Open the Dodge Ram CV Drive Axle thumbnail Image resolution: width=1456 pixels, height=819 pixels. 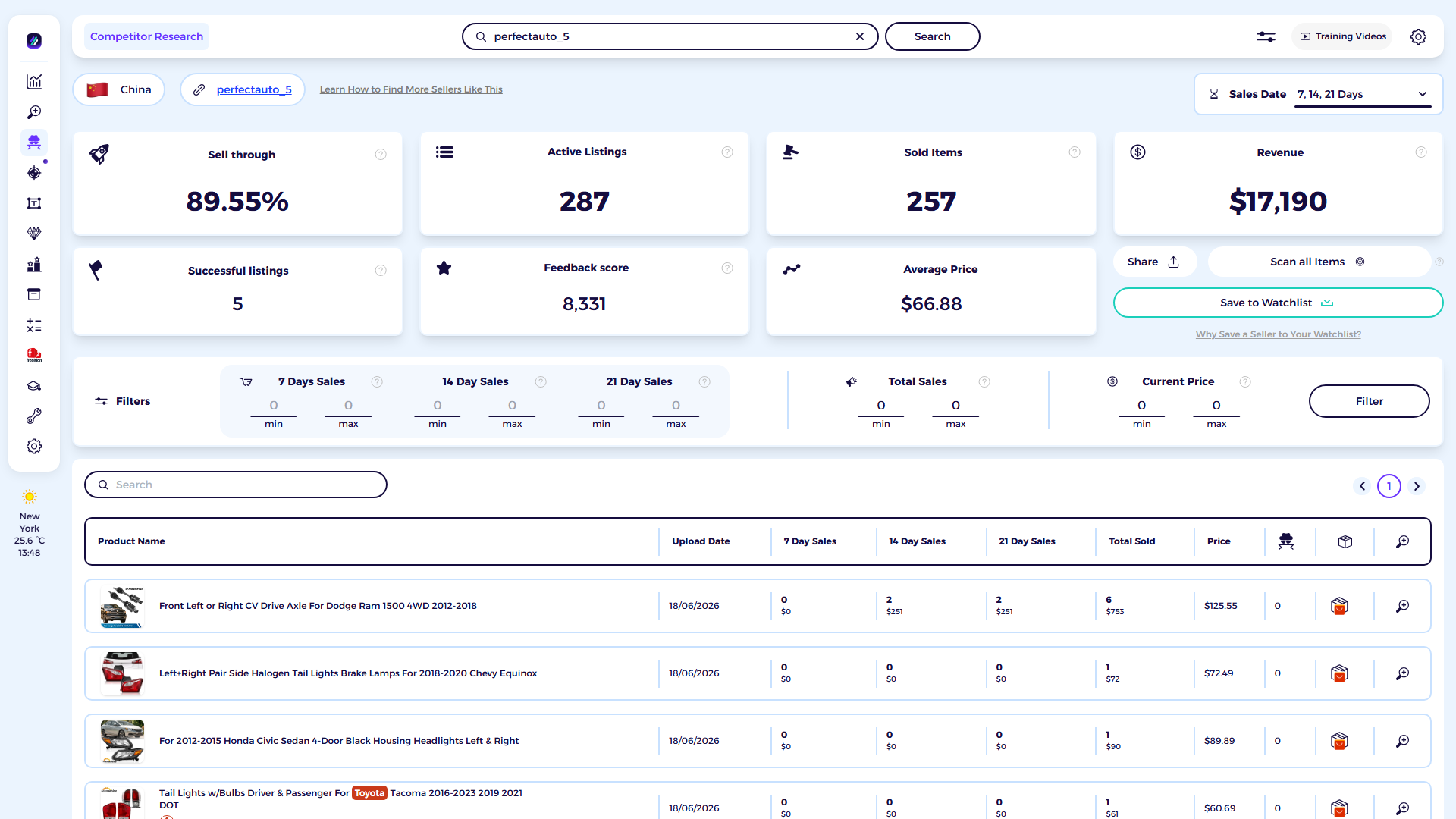click(x=122, y=606)
